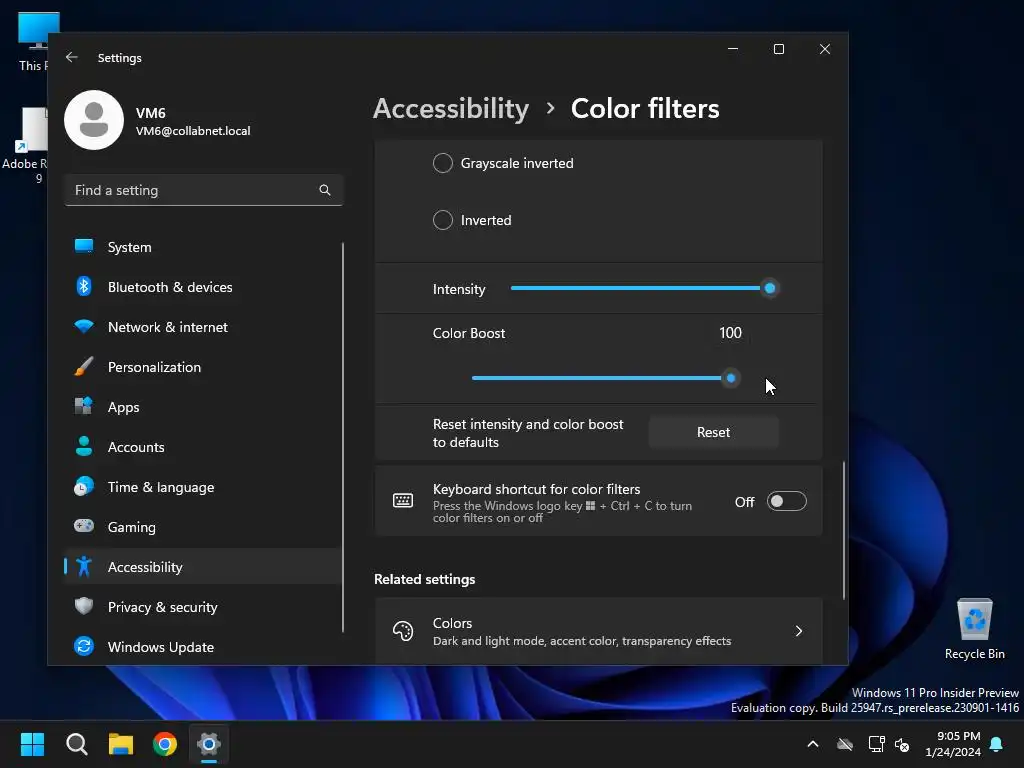This screenshot has width=1024, height=768.
Task: Go back using the Settings back arrow
Action: [x=72, y=57]
